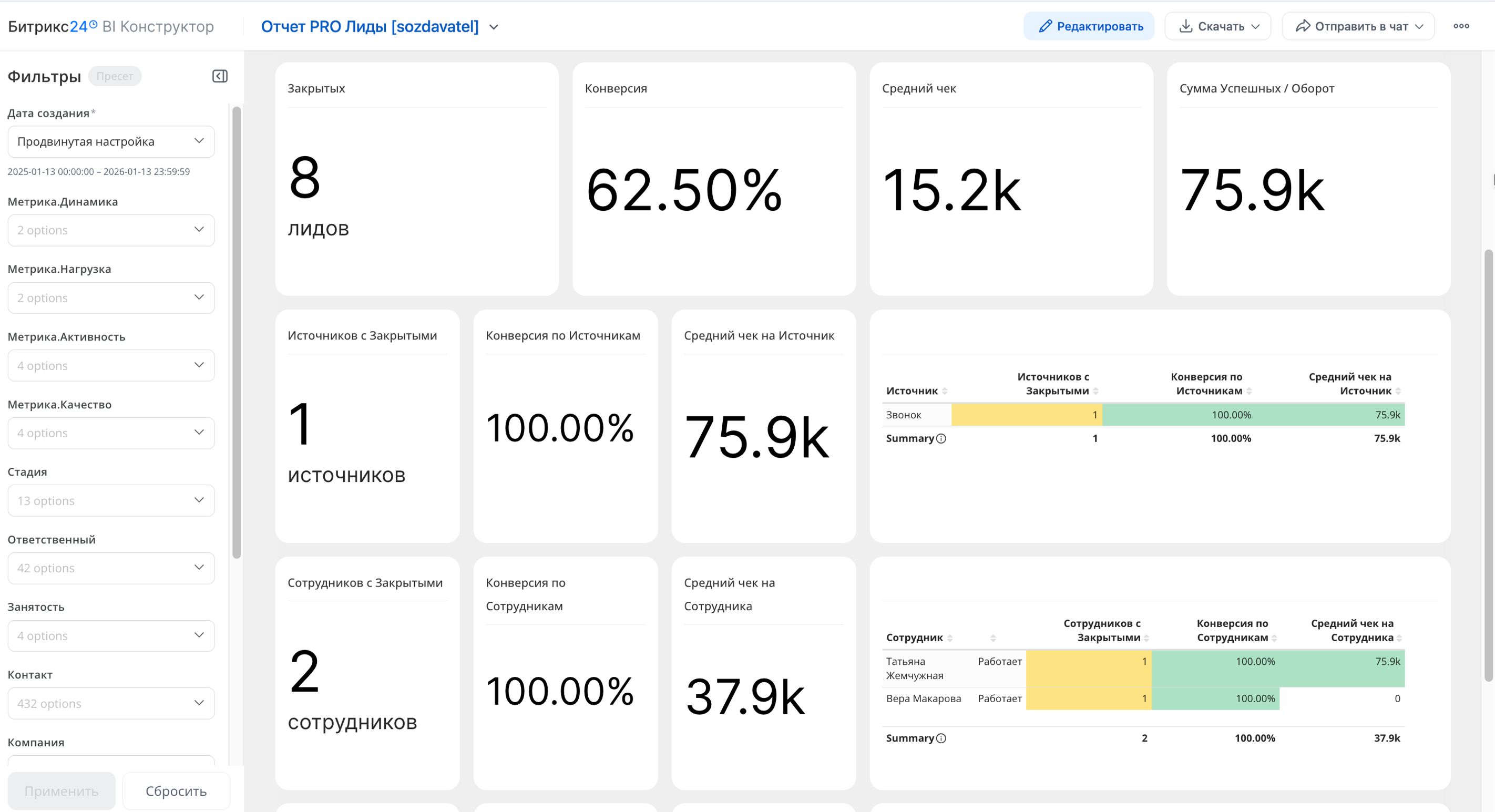Click the Применить apply button
This screenshot has width=1495, height=812.
(x=61, y=791)
